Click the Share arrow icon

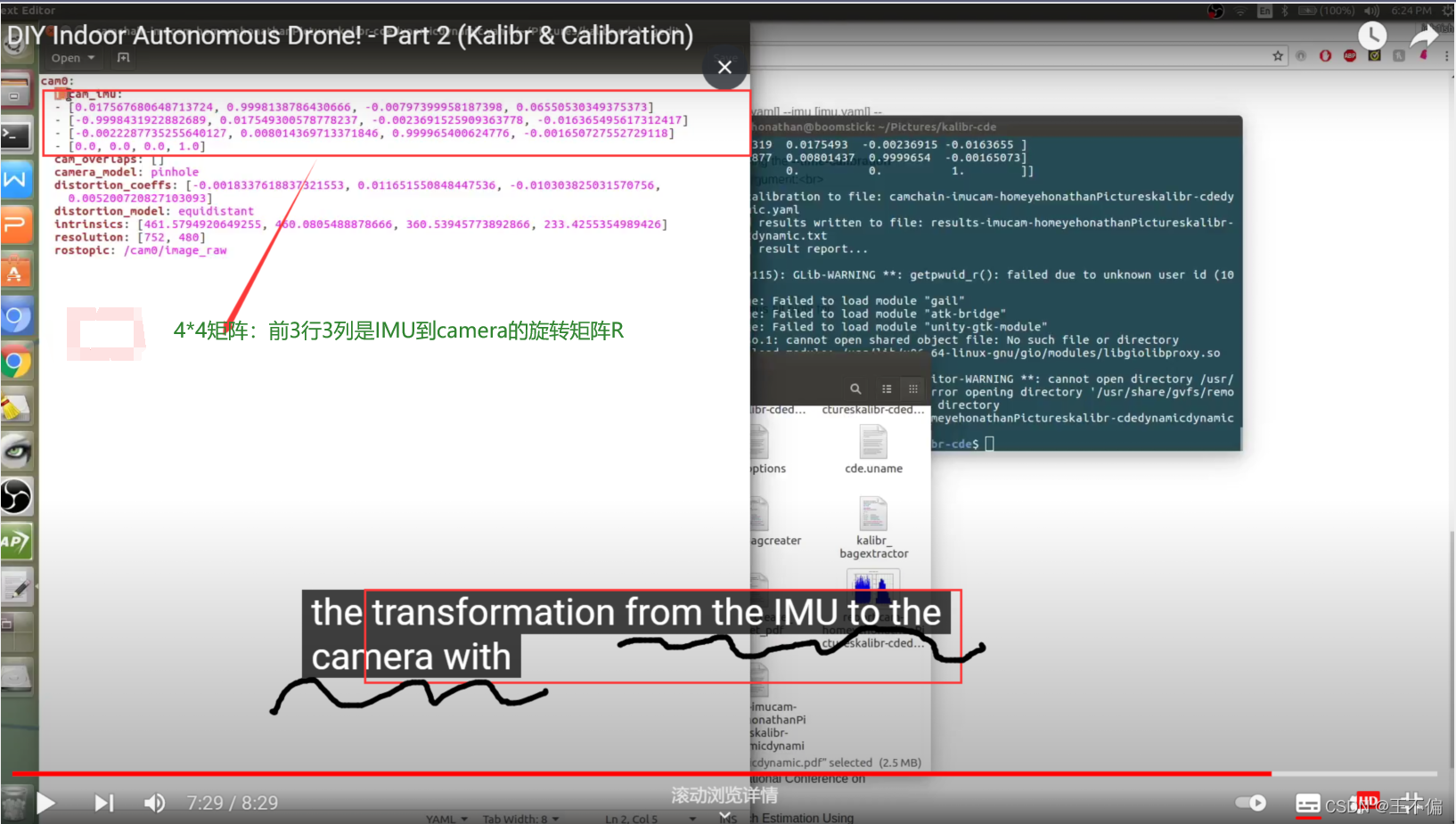1424,37
